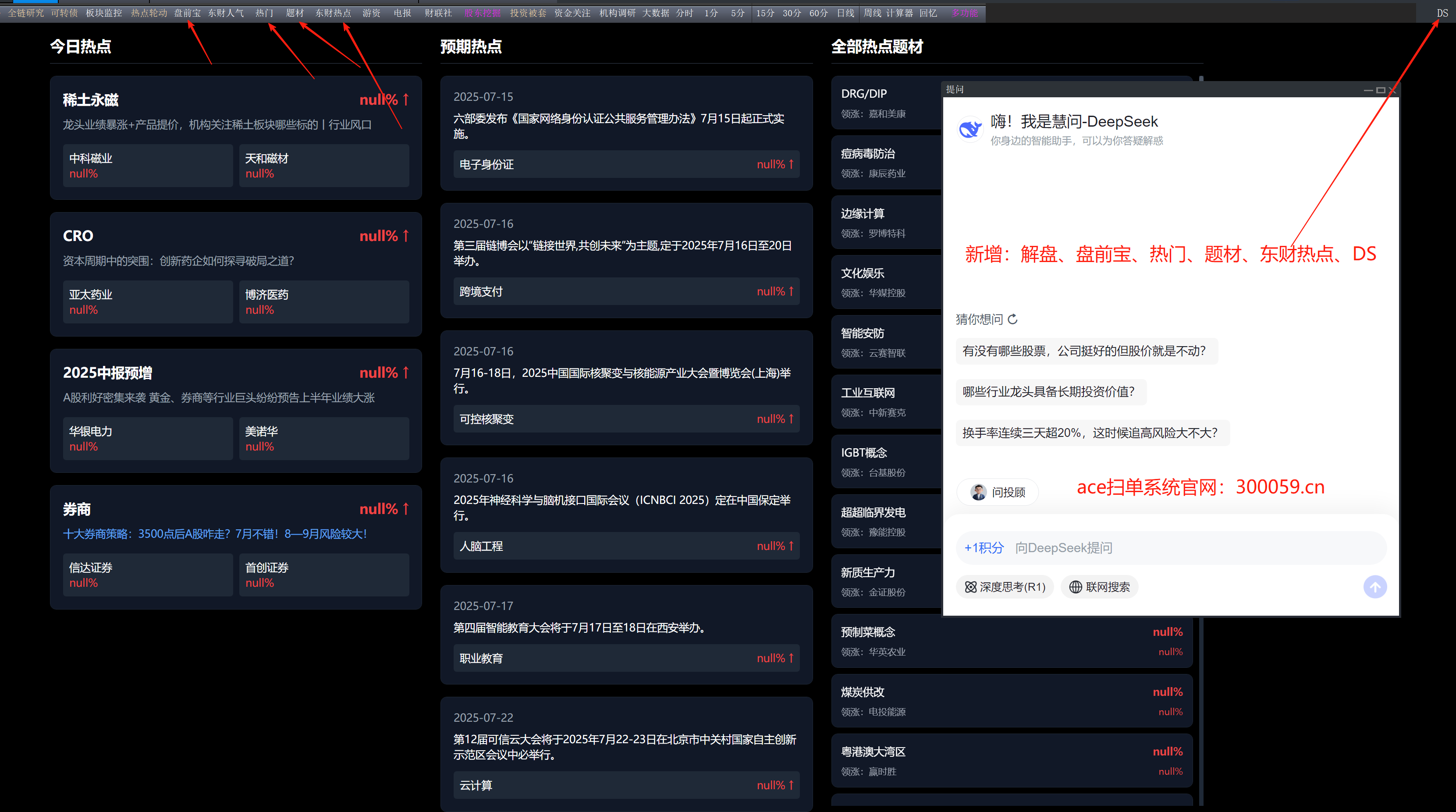This screenshot has height=812, width=1456.
Task: Select the 题材 toolbar tab
Action: [295, 13]
